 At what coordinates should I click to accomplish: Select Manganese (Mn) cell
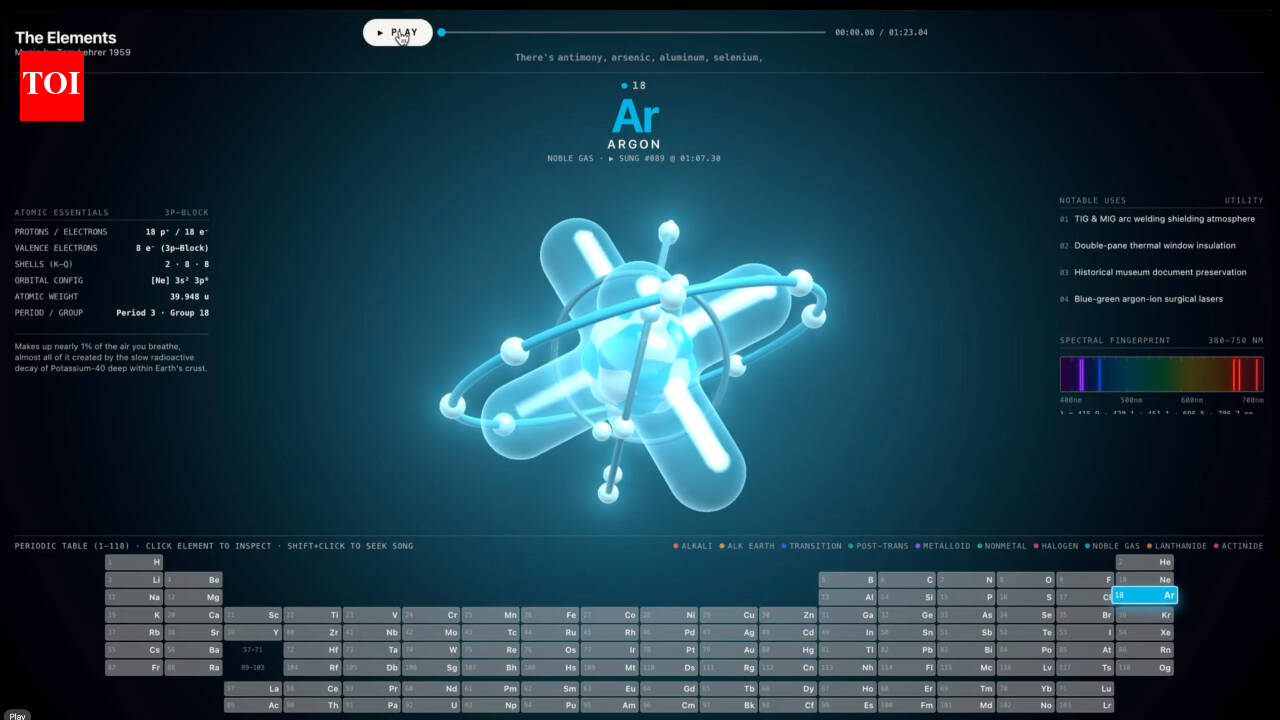(x=490, y=615)
